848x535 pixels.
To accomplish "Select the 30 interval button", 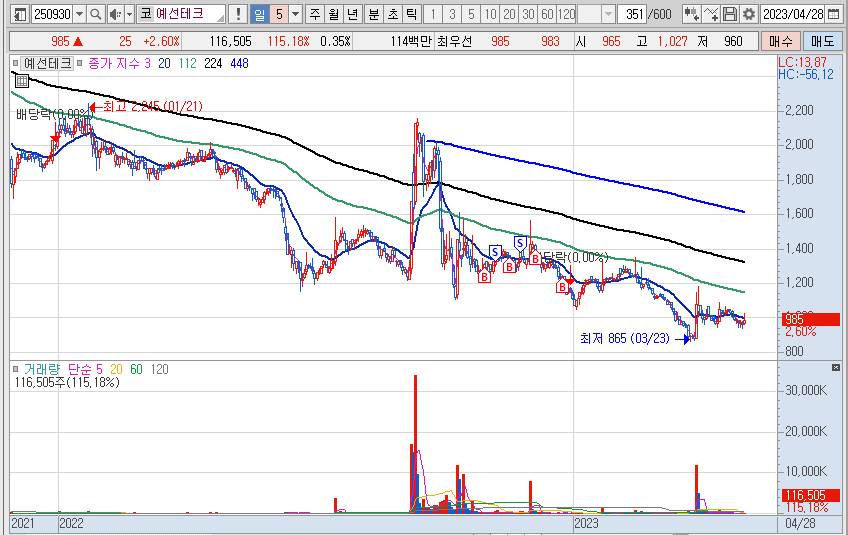I will (528, 14).
